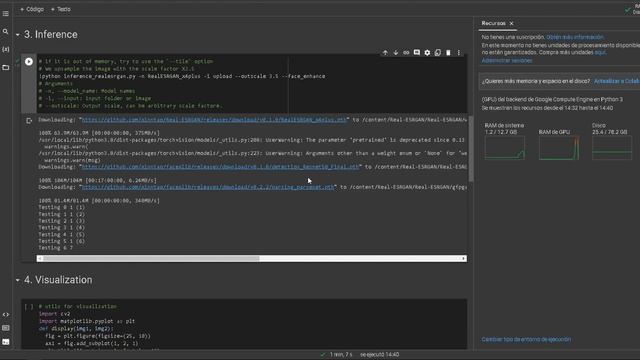Mirror cell in tab icon
Screen dimensions: 640x360
(438, 53)
